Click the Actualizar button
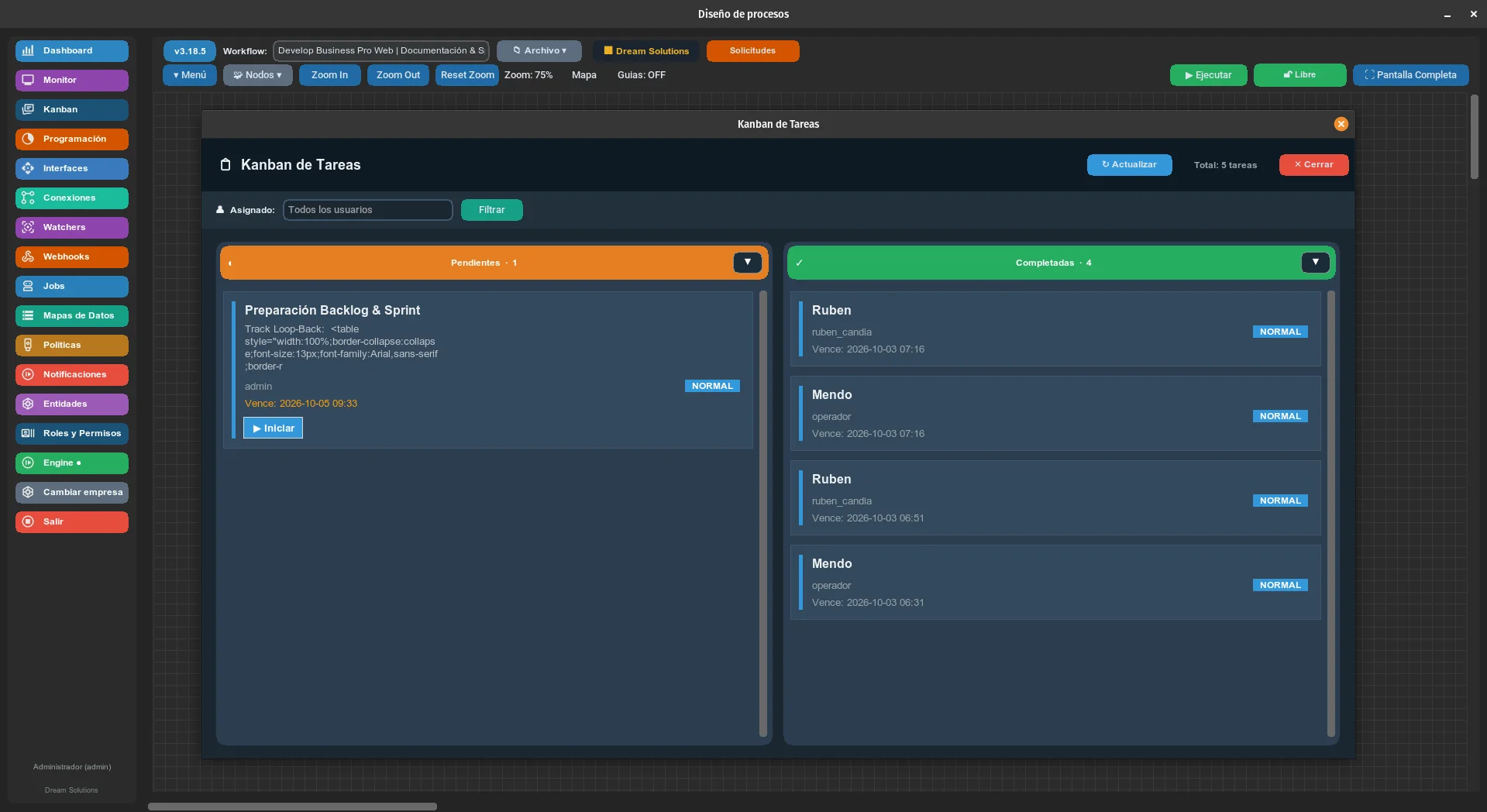 point(1129,165)
